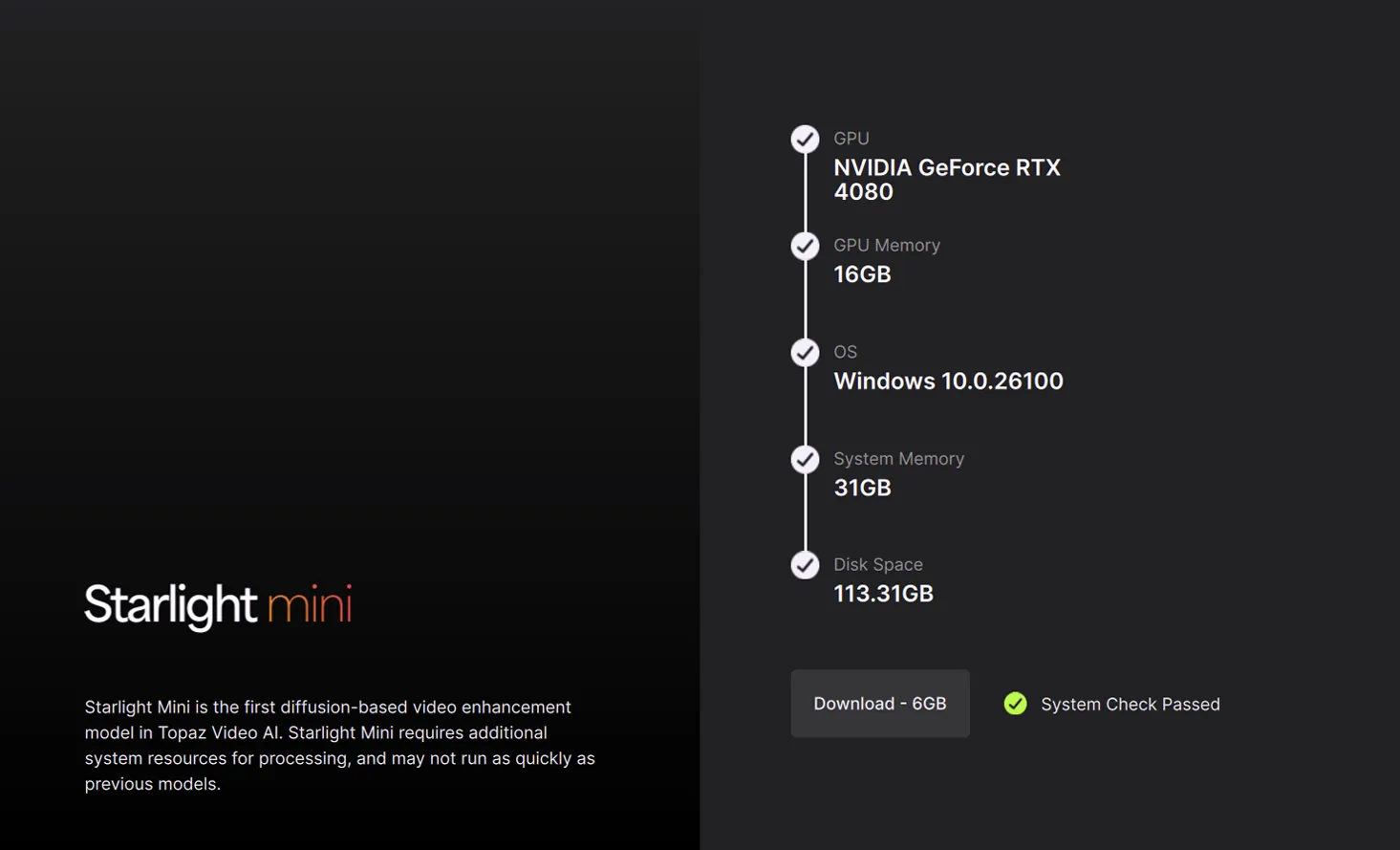Select the System Memory checkmark icon
Screen dimensions: 1400x850
(805, 460)
